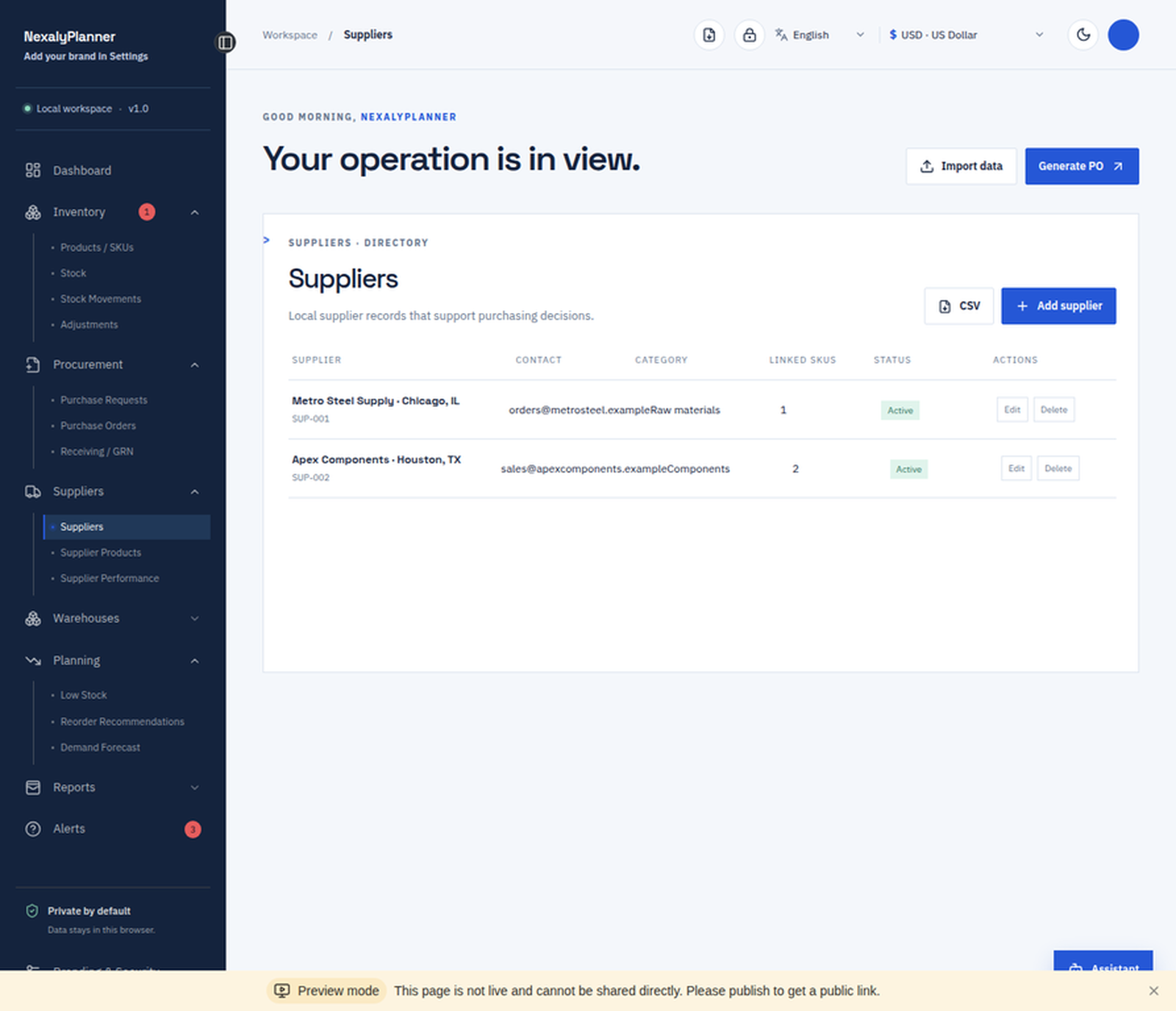Viewport: 1176px width, 1011px height.
Task: Click the Reports icon in the sidebar
Action: 33,788
